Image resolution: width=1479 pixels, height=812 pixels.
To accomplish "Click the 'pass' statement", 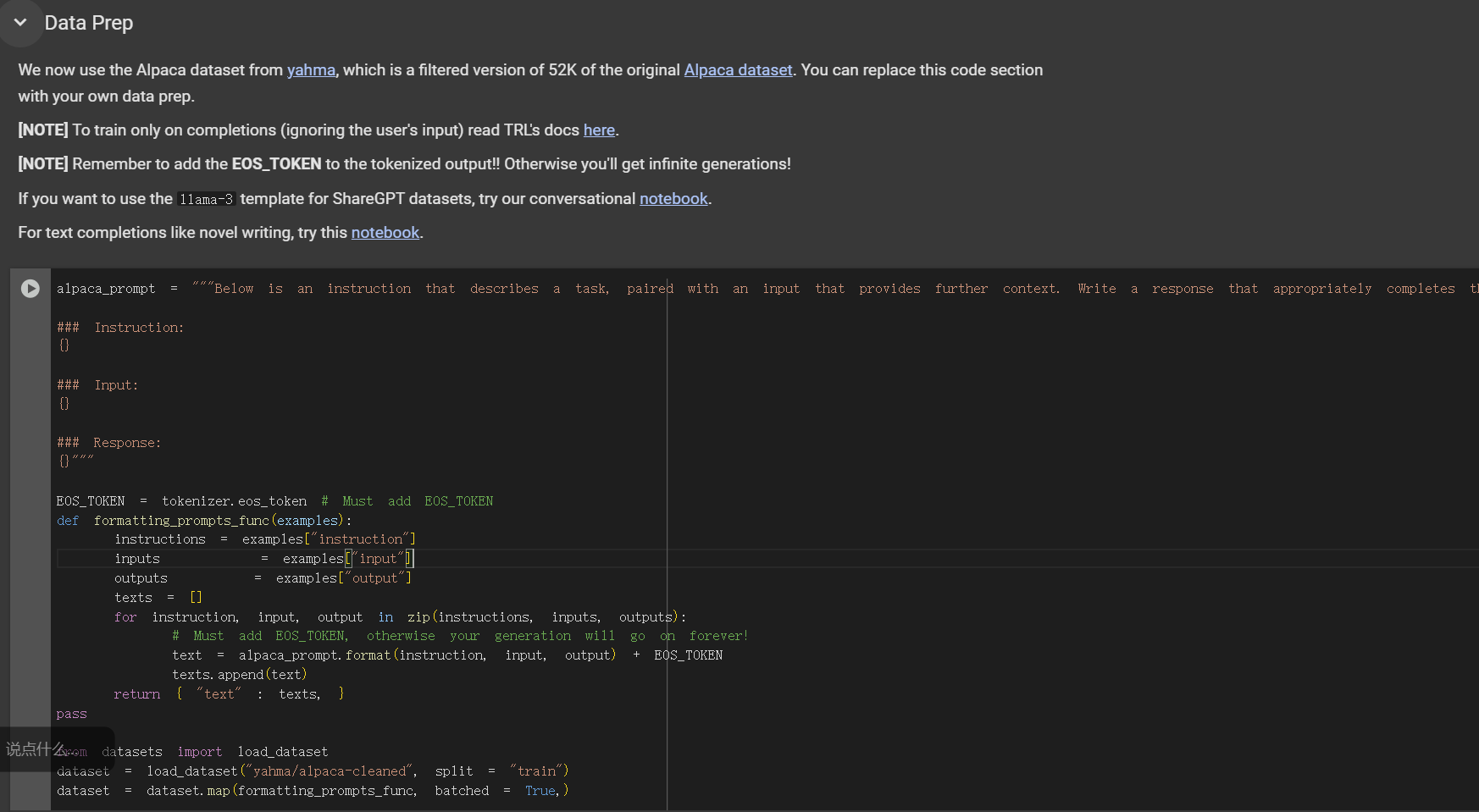I will [x=72, y=714].
